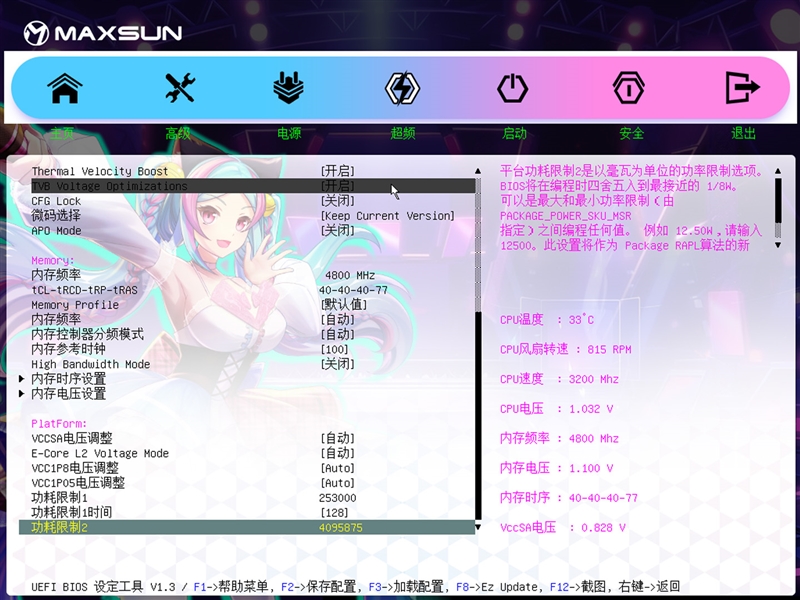Open overclocking lightning bolt icon

point(402,88)
